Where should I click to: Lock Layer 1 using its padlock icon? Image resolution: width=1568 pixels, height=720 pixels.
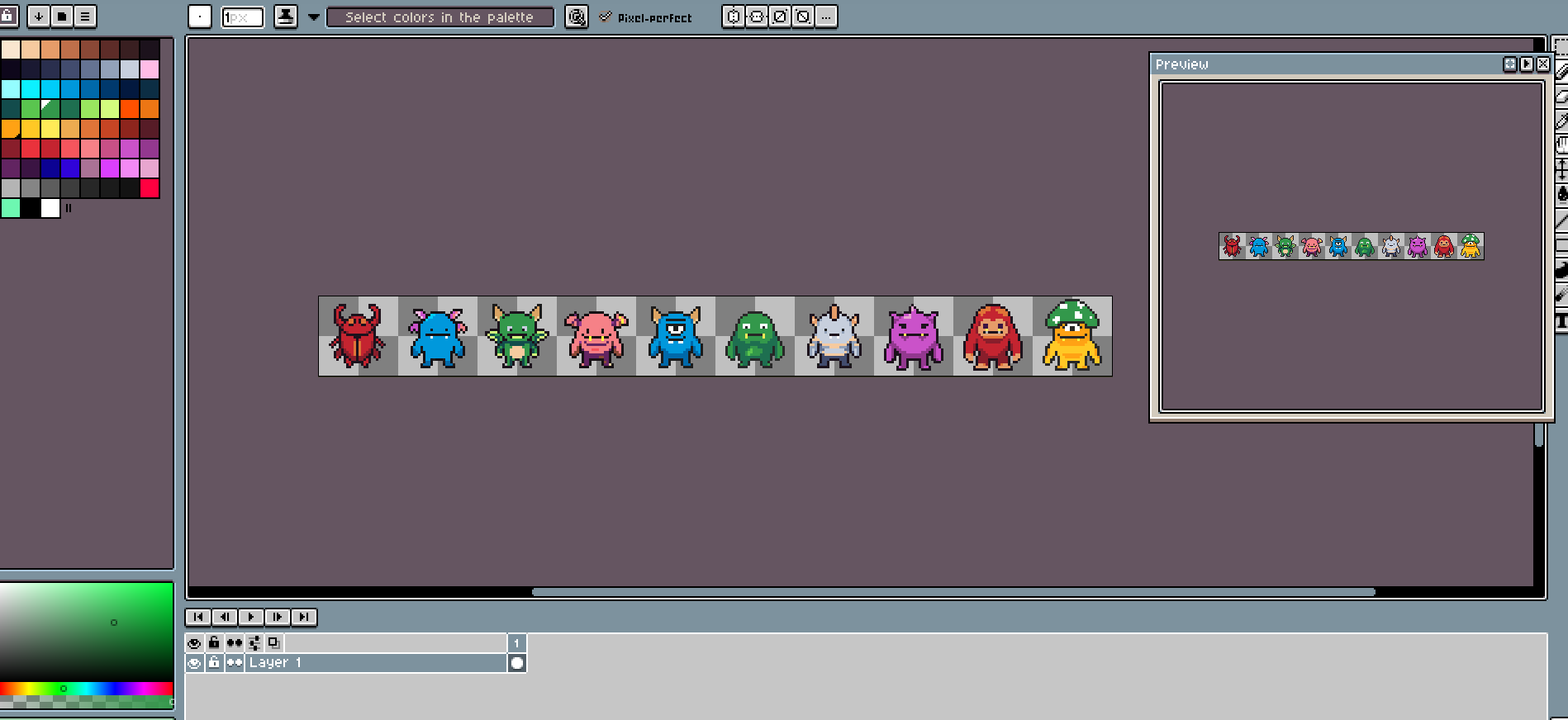click(x=214, y=663)
